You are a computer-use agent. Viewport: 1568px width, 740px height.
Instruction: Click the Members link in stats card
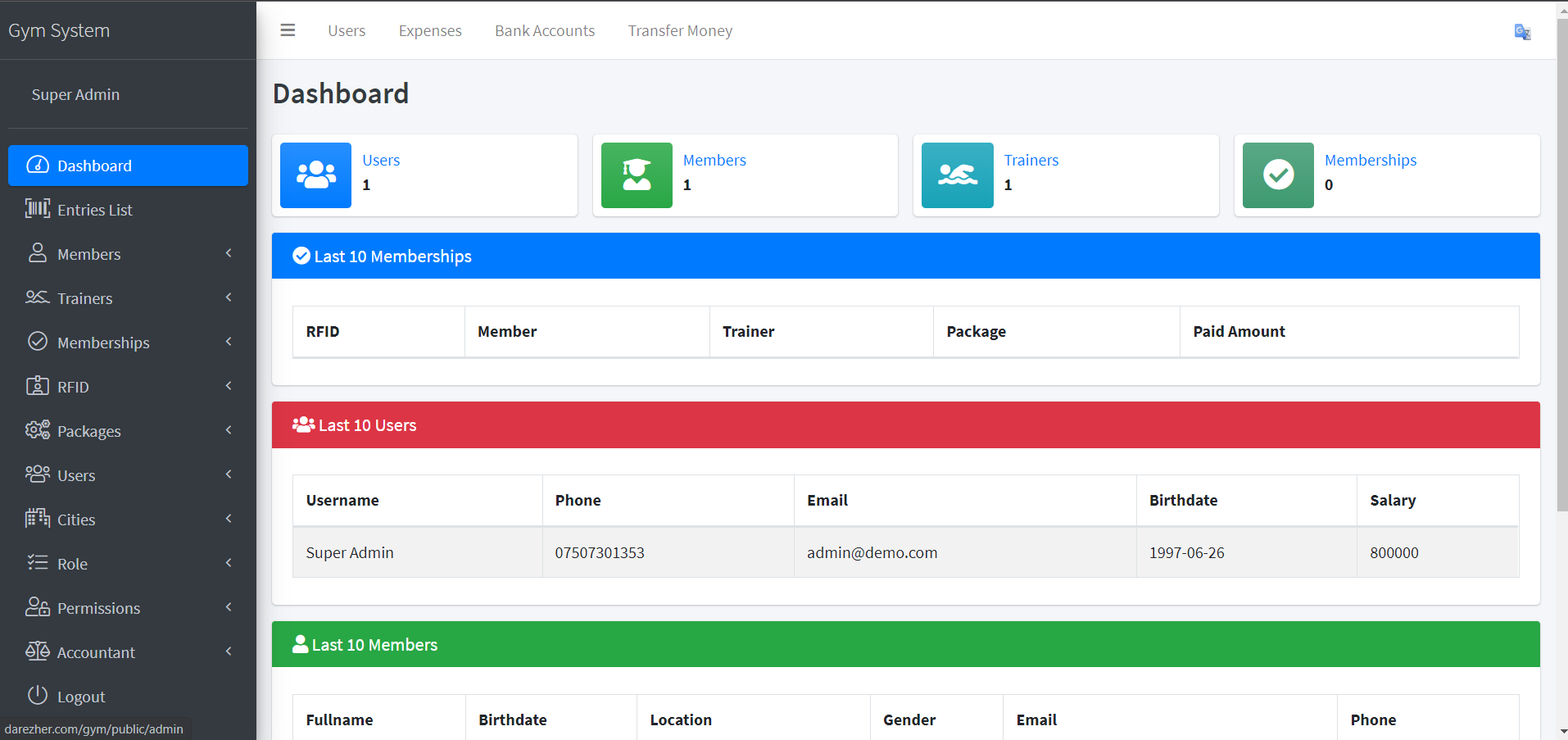pos(714,160)
